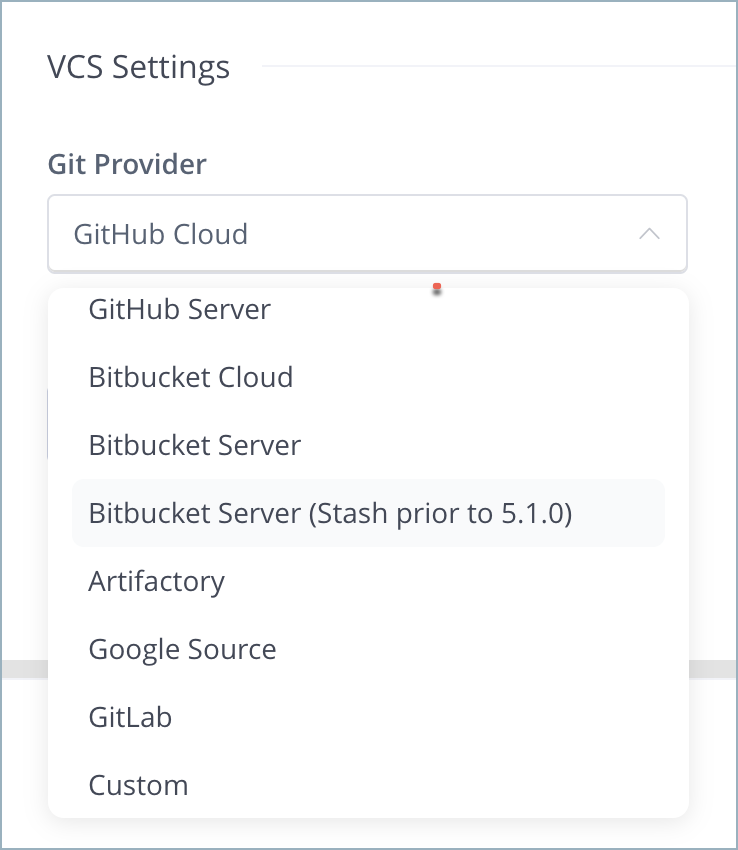Select Bitbucket Server option
Screen dimensions: 738x850
click(194, 446)
